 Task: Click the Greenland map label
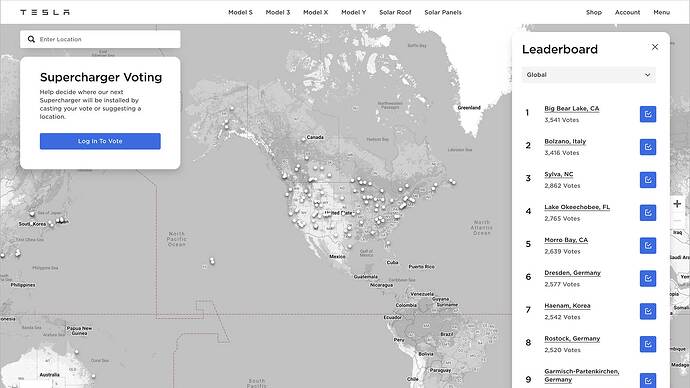coord(469,108)
